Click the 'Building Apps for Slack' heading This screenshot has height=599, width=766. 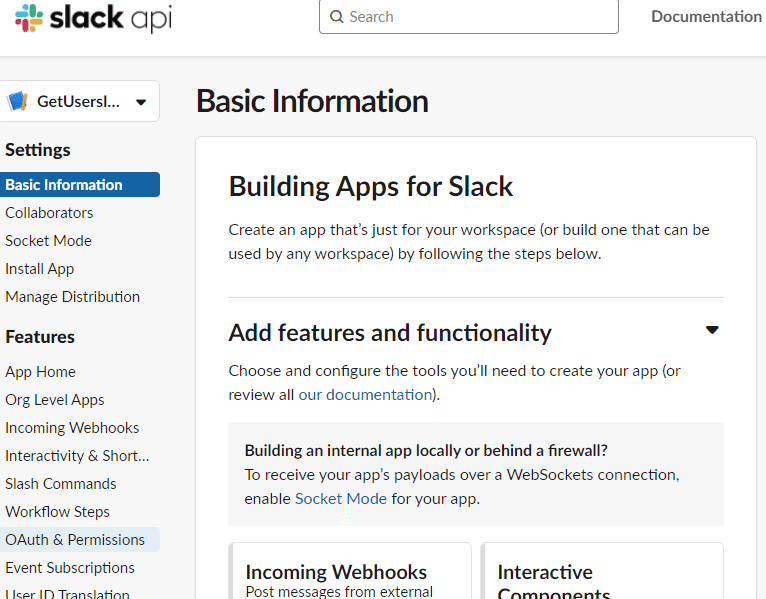[x=370, y=187]
